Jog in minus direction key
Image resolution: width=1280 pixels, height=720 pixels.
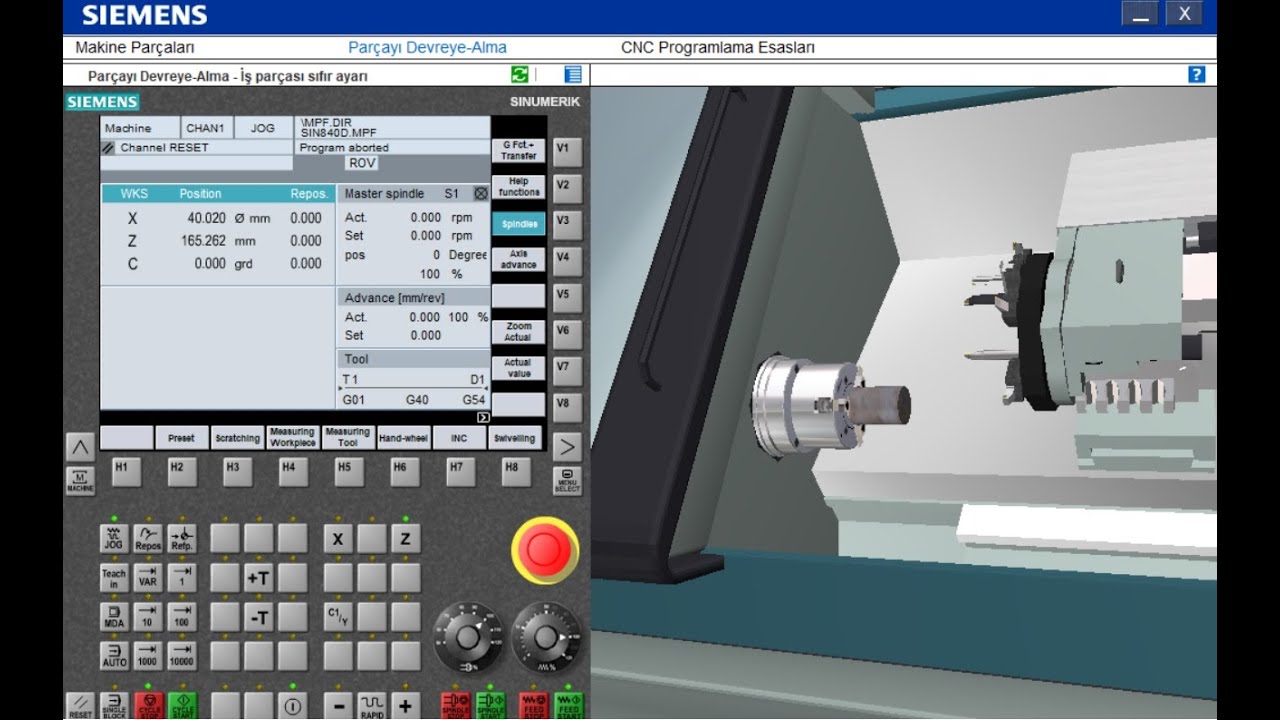click(338, 706)
